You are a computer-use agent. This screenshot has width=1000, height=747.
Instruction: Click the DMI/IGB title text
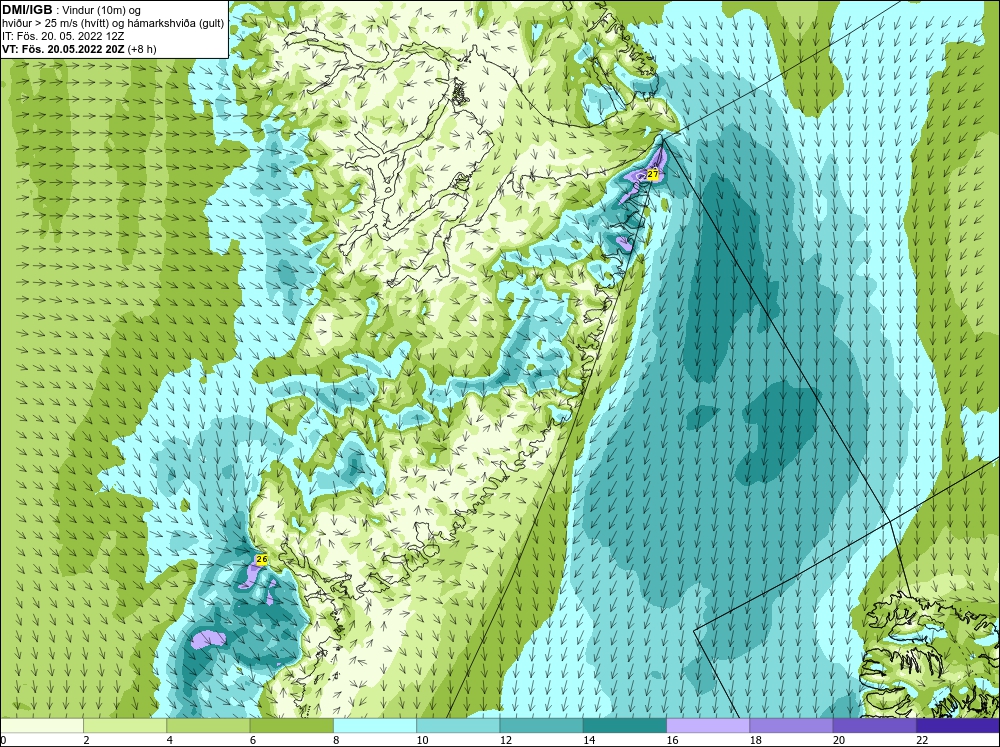(27, 10)
